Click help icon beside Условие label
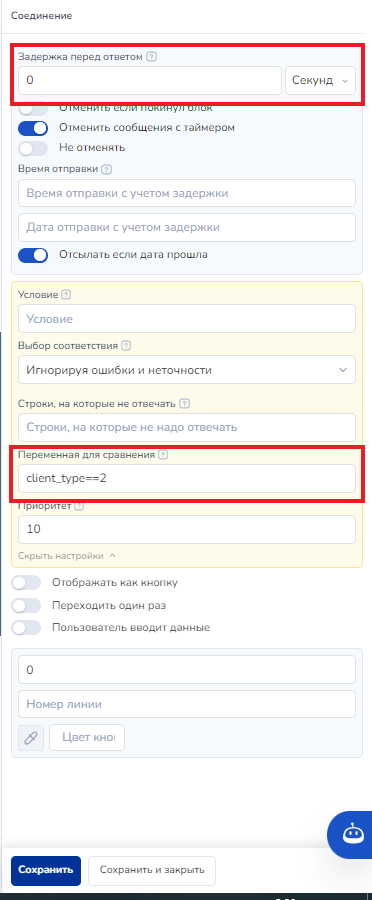The height and width of the screenshot is (900, 372). pos(66,295)
